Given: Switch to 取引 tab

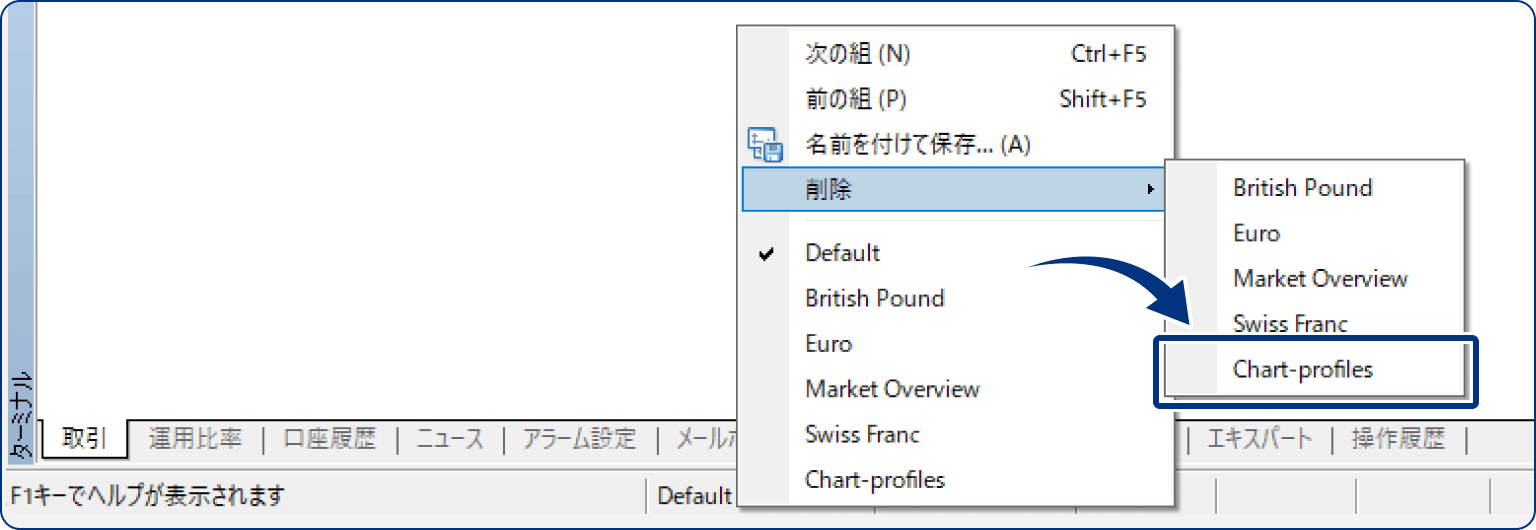Looking at the screenshot, I should point(85,438).
